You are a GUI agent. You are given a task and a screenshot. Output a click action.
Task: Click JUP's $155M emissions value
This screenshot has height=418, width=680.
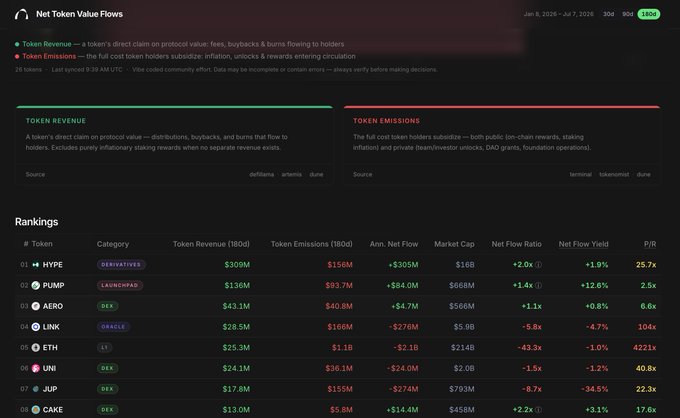pos(340,389)
